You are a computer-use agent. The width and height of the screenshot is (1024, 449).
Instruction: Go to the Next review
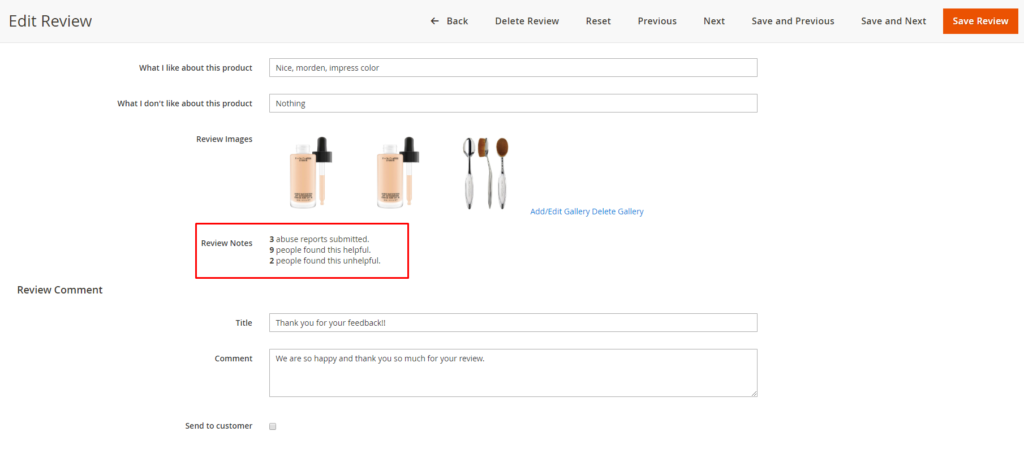point(714,21)
